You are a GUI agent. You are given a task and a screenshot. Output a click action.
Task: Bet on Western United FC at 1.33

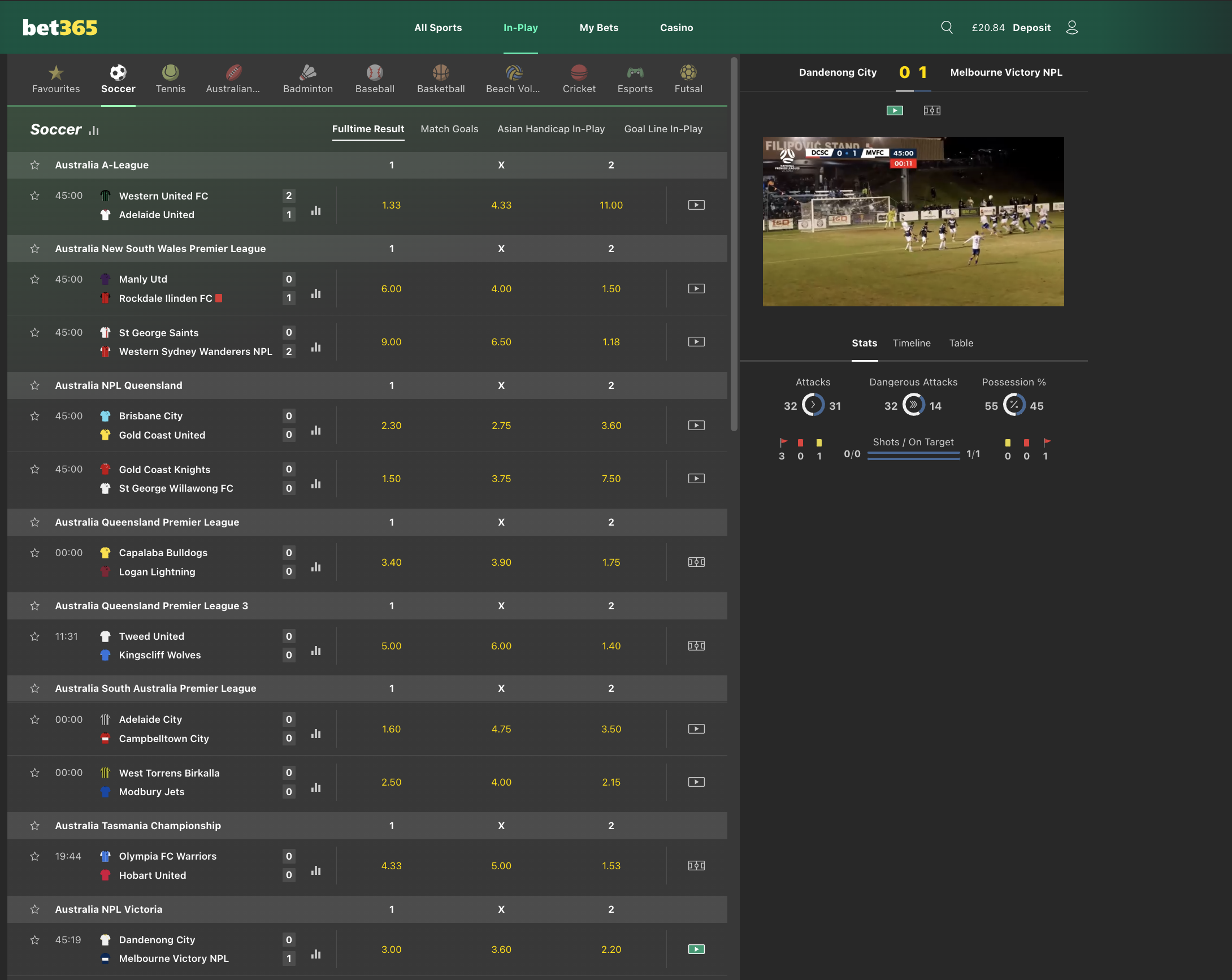pyautogui.click(x=392, y=205)
